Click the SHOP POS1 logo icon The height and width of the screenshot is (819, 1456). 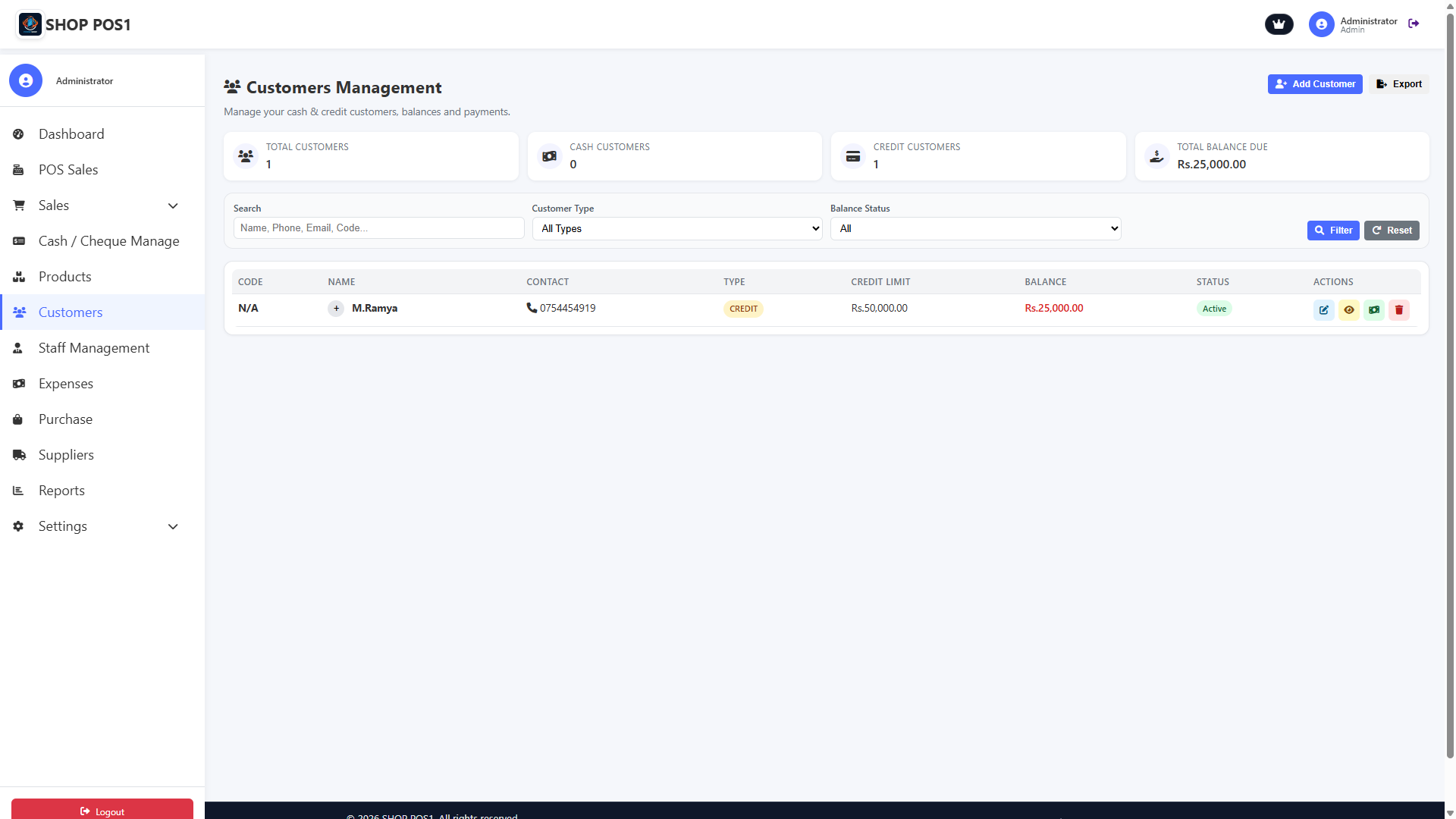point(30,24)
